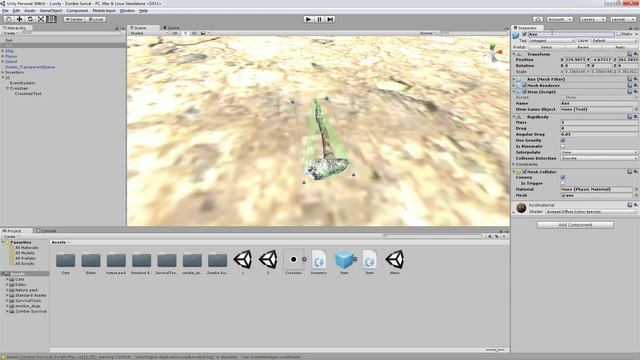The width and height of the screenshot is (640, 360).
Task: Open Rigidbody help book icon
Action: [630, 117]
